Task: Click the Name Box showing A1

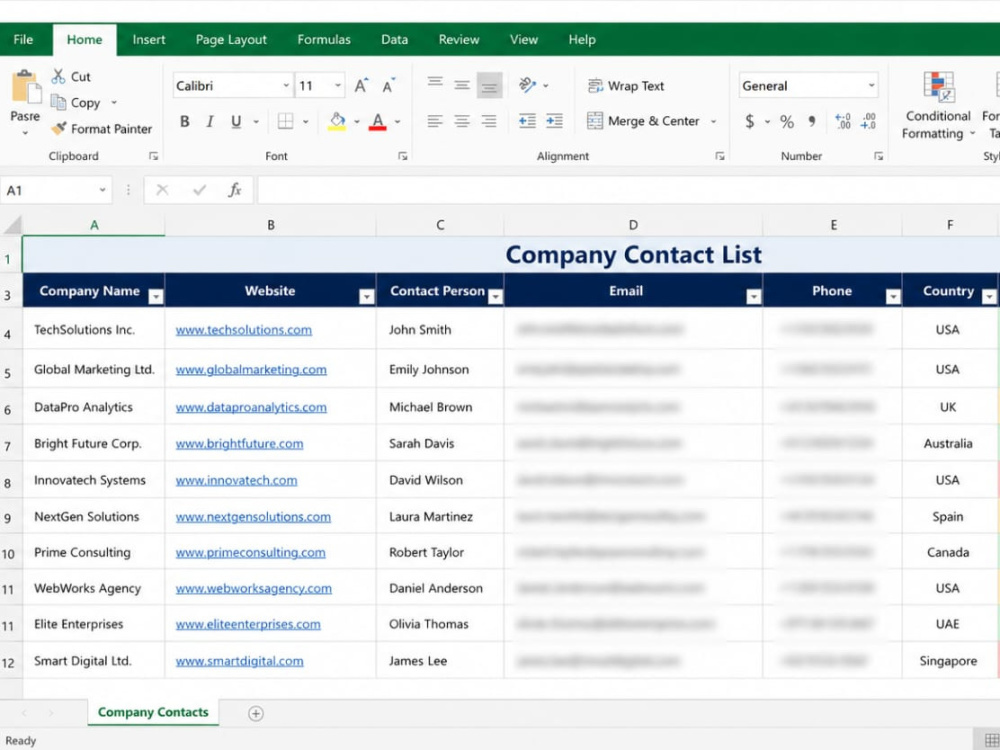Action: pos(56,190)
